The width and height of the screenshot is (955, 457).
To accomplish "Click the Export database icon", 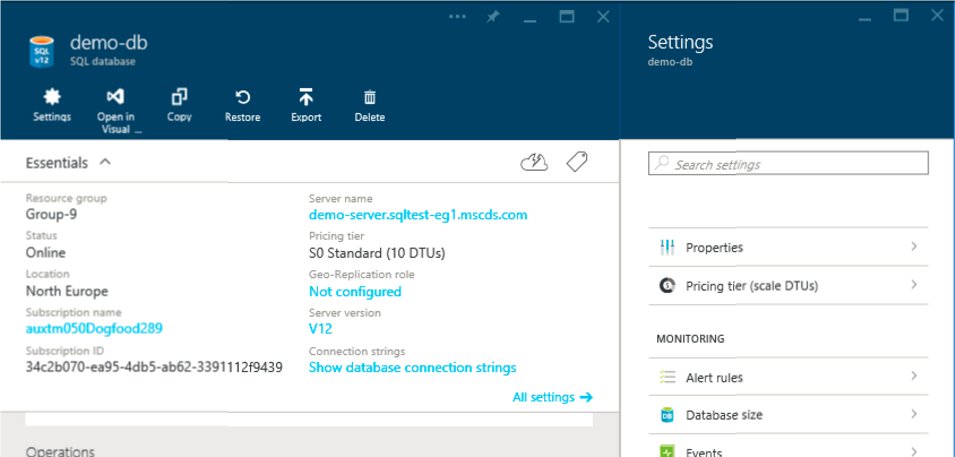I will point(306,97).
